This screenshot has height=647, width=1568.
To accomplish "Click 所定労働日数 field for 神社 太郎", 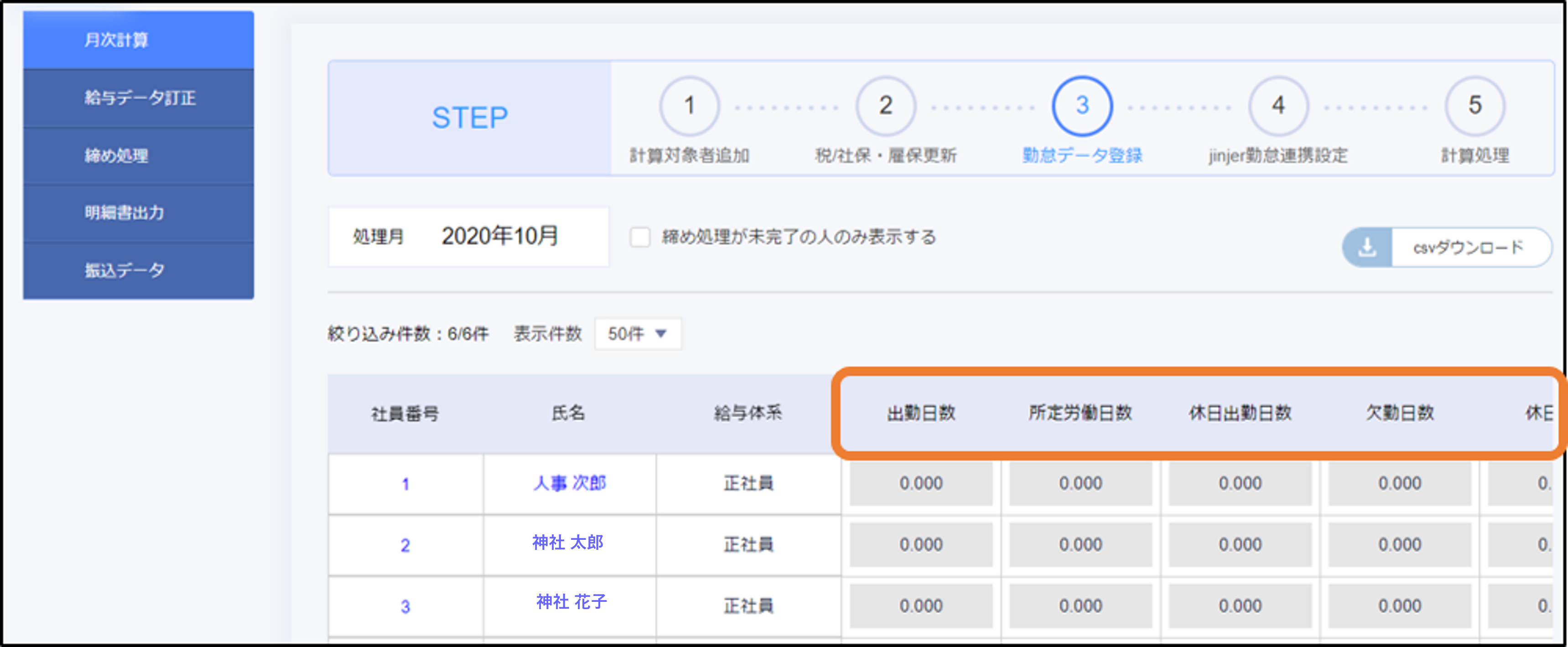I will pyautogui.click(x=1080, y=544).
